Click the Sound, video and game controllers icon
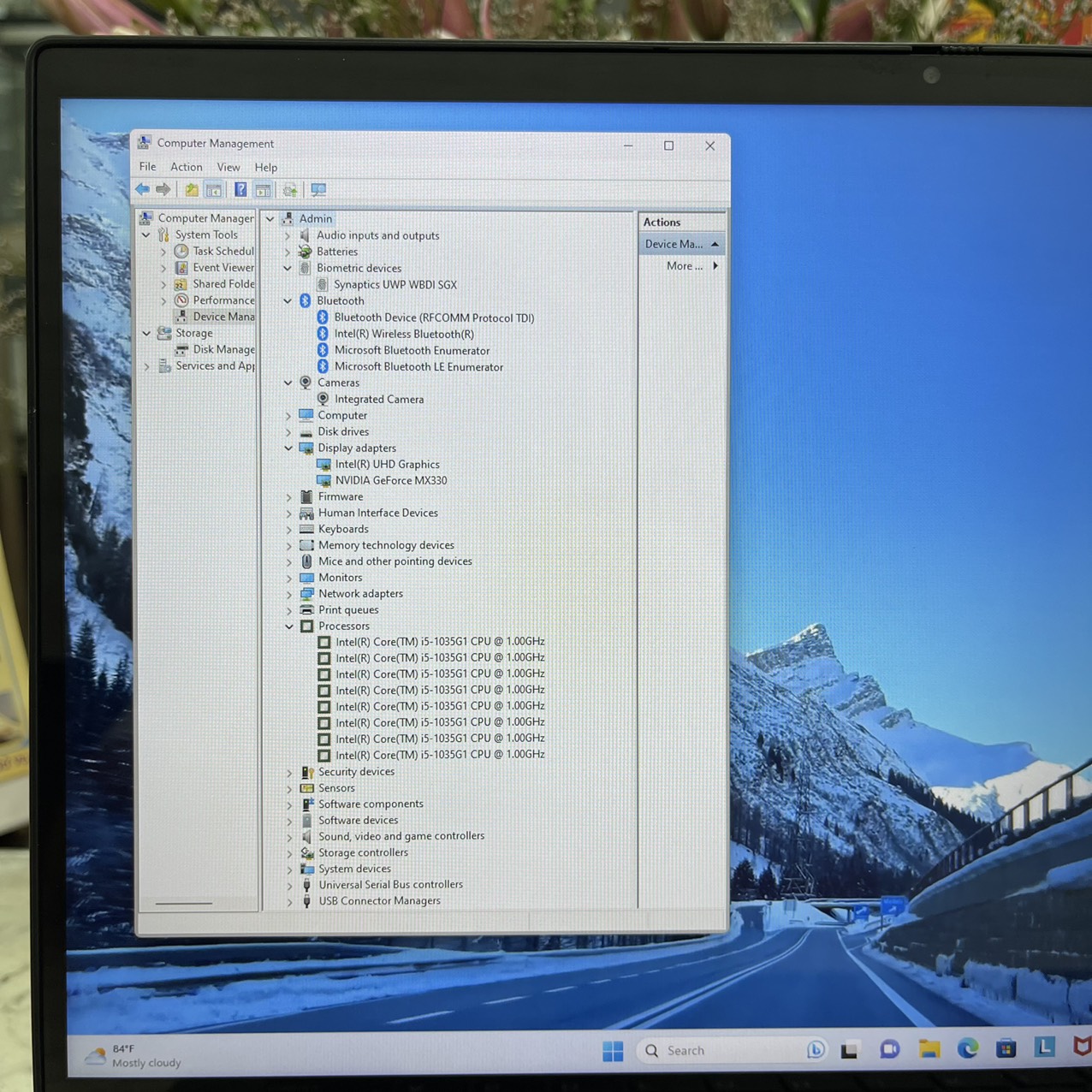 point(307,836)
